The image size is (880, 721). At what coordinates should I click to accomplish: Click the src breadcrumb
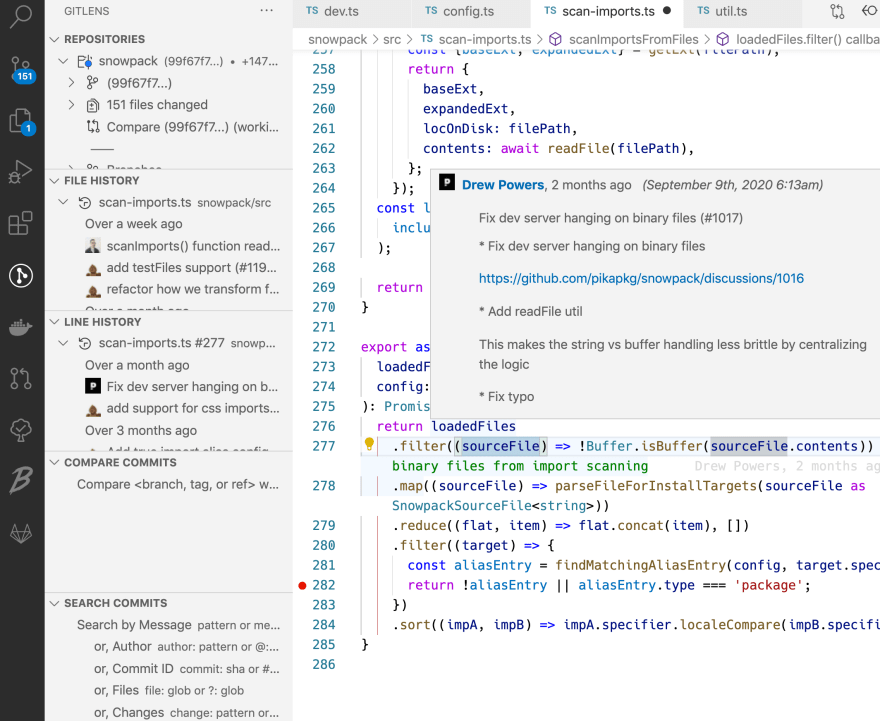392,39
